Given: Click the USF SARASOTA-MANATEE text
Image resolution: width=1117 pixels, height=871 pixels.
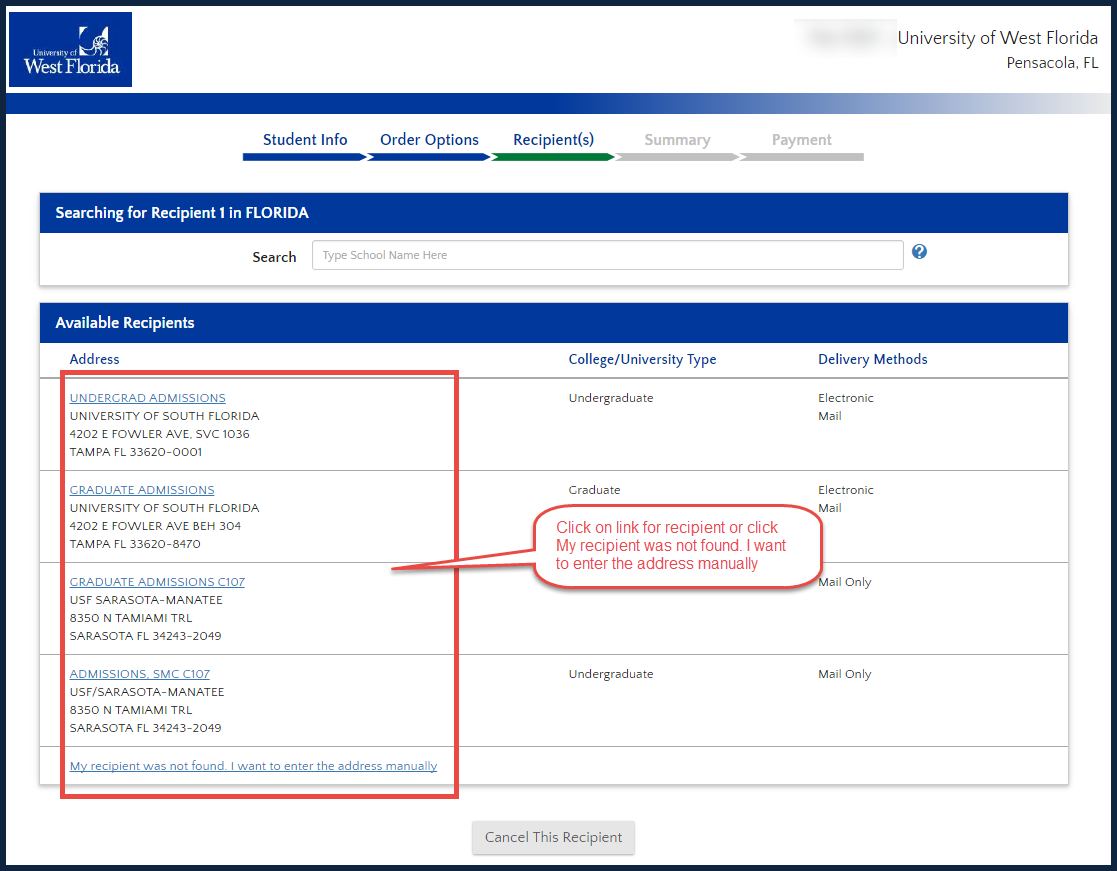Looking at the screenshot, I should pyautogui.click(x=146, y=600).
